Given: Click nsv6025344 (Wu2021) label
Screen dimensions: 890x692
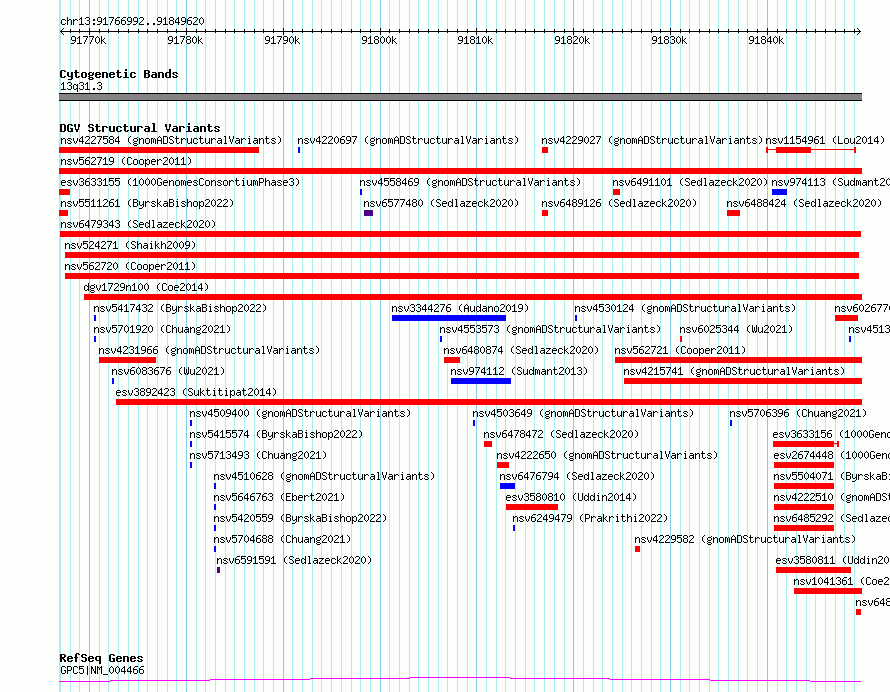Looking at the screenshot, I should [736, 329].
